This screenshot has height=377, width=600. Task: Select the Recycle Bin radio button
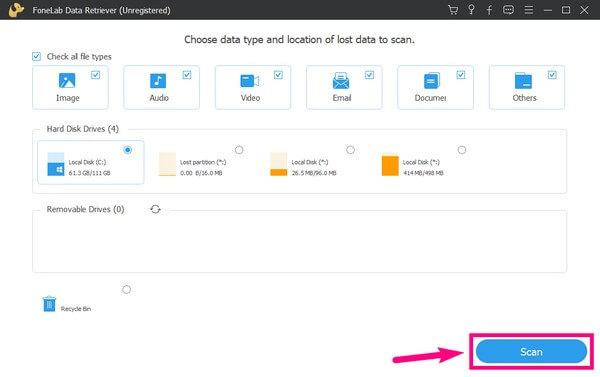click(x=127, y=289)
